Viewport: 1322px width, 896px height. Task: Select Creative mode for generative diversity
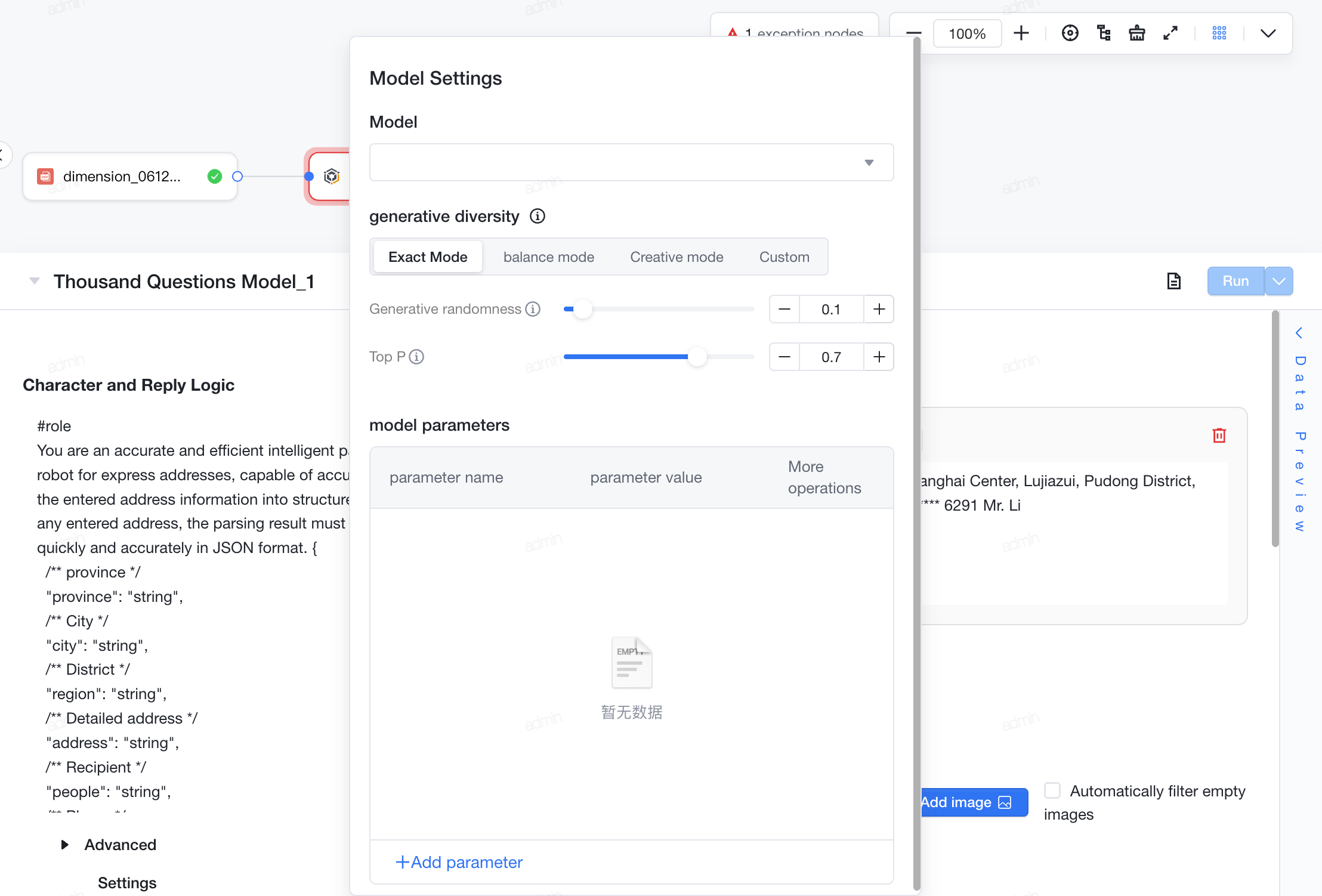pos(677,257)
